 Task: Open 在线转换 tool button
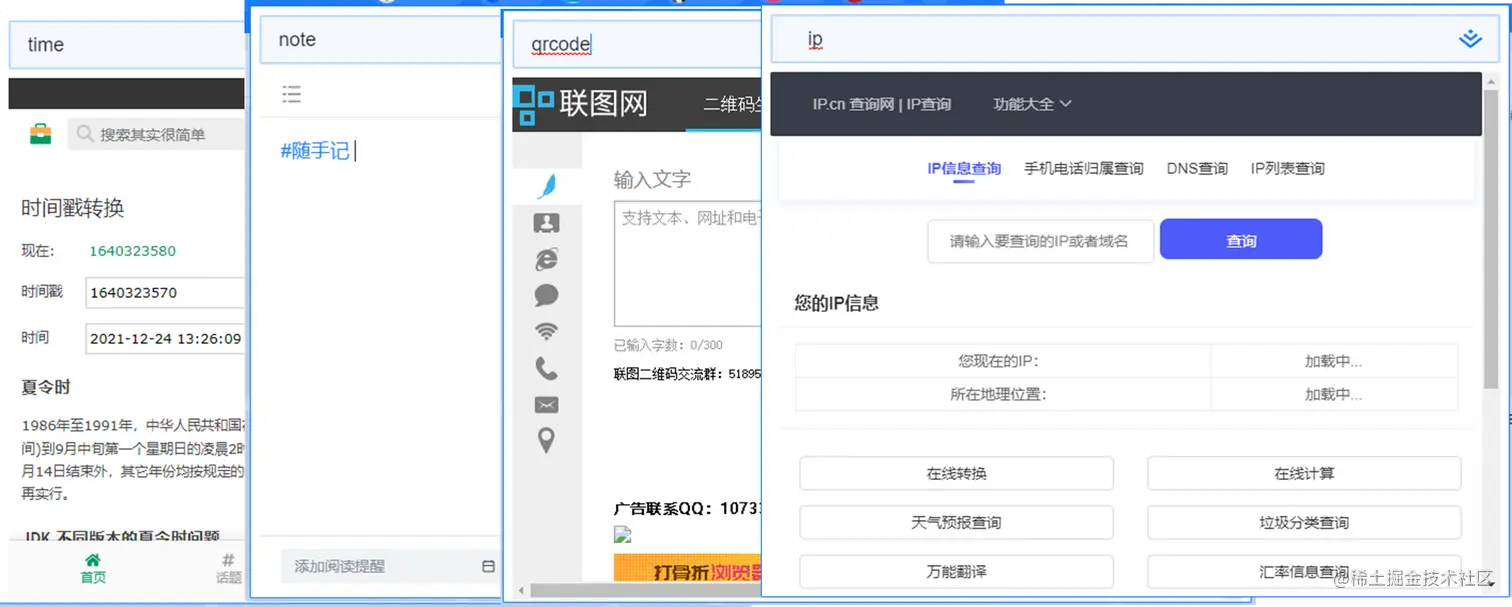tap(956, 473)
